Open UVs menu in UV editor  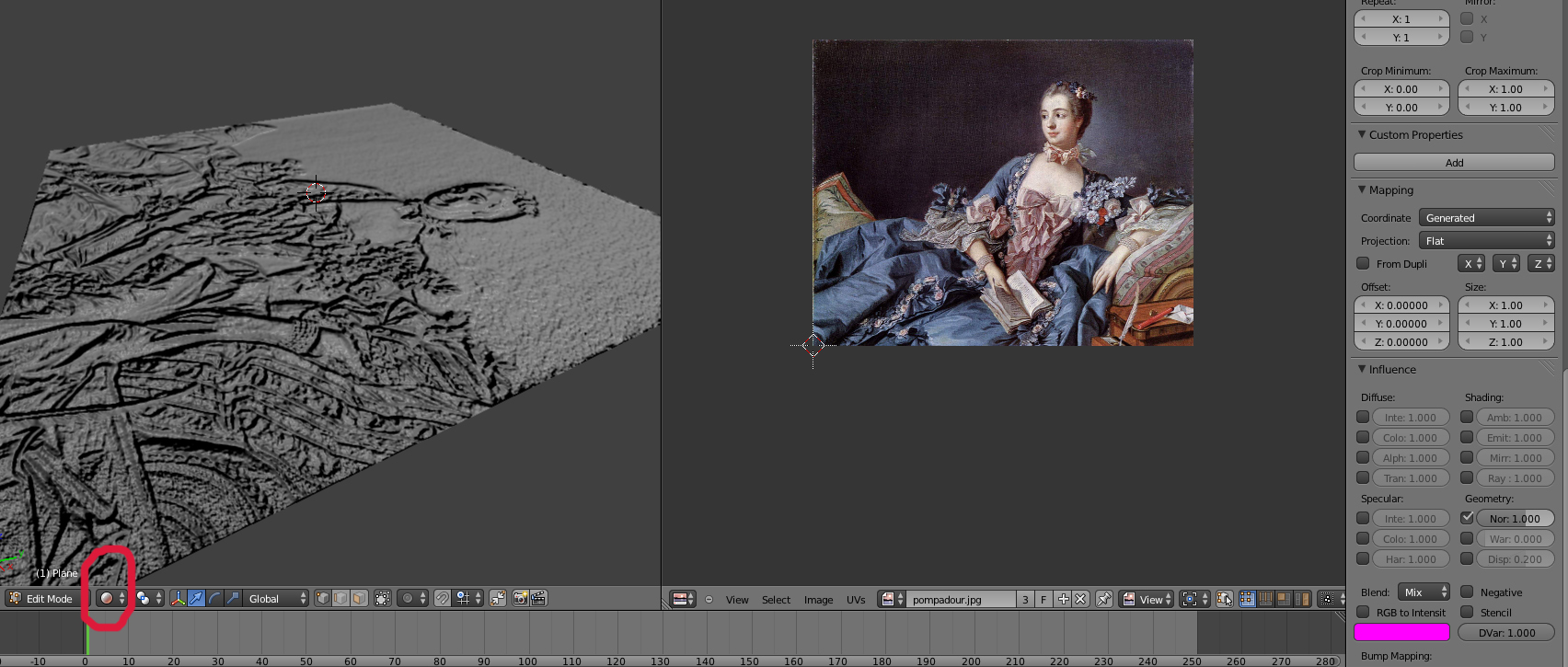856,600
